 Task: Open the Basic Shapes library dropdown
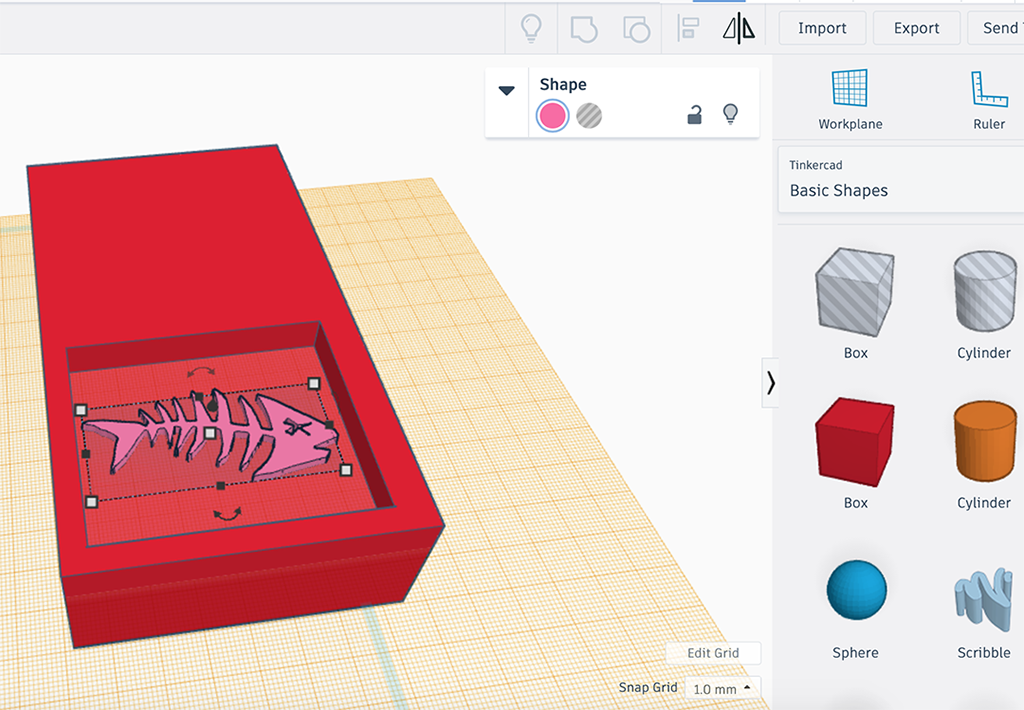click(x=901, y=180)
